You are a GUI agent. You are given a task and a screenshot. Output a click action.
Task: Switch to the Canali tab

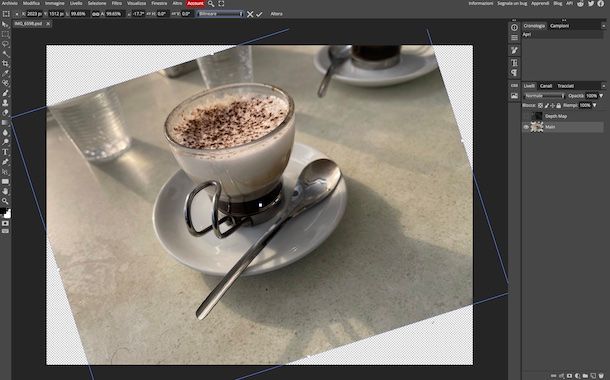coord(546,86)
